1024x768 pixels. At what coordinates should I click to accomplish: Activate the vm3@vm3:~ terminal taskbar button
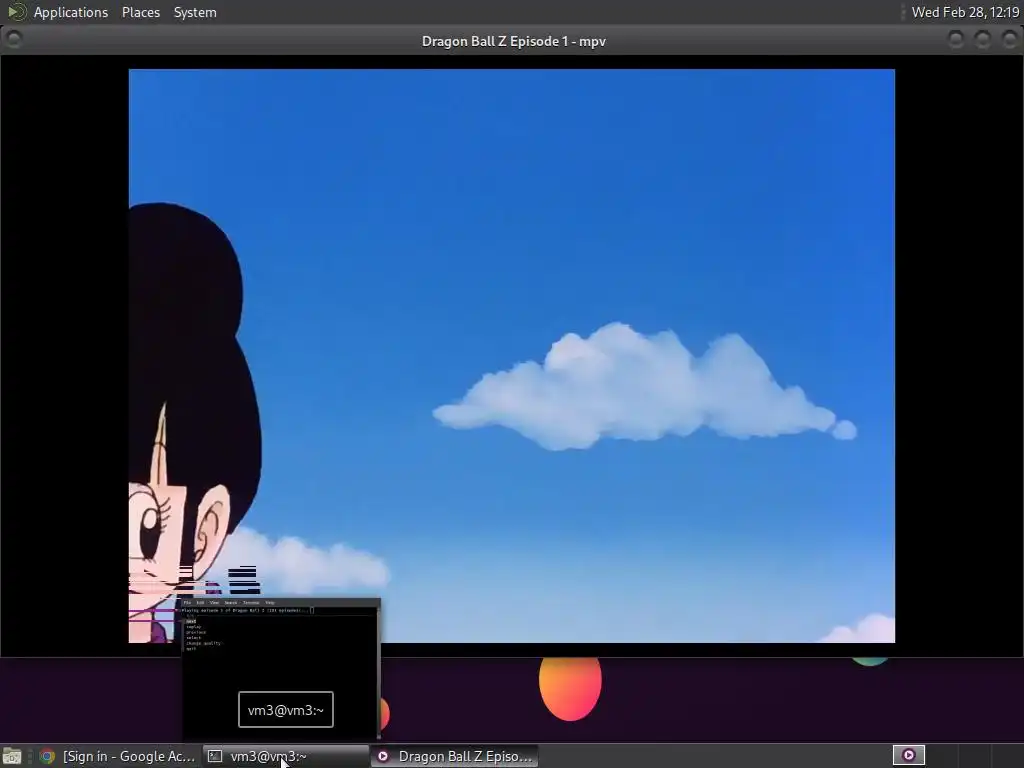click(285, 756)
